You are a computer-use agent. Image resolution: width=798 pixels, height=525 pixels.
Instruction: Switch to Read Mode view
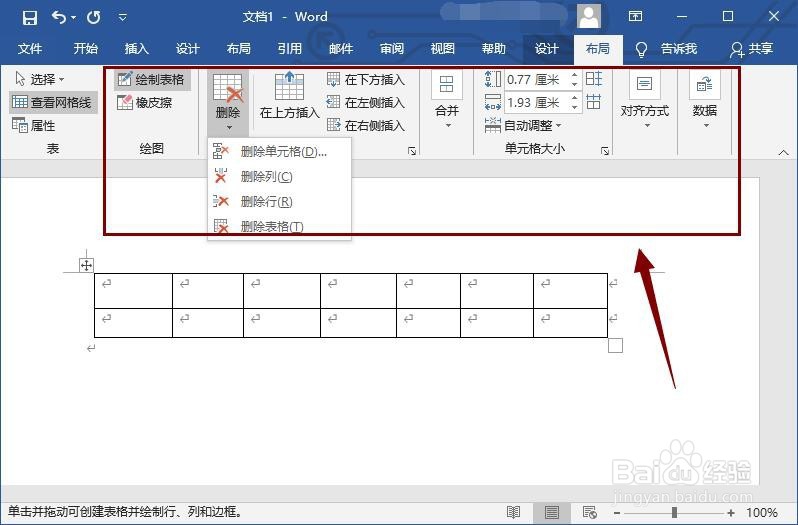514,512
